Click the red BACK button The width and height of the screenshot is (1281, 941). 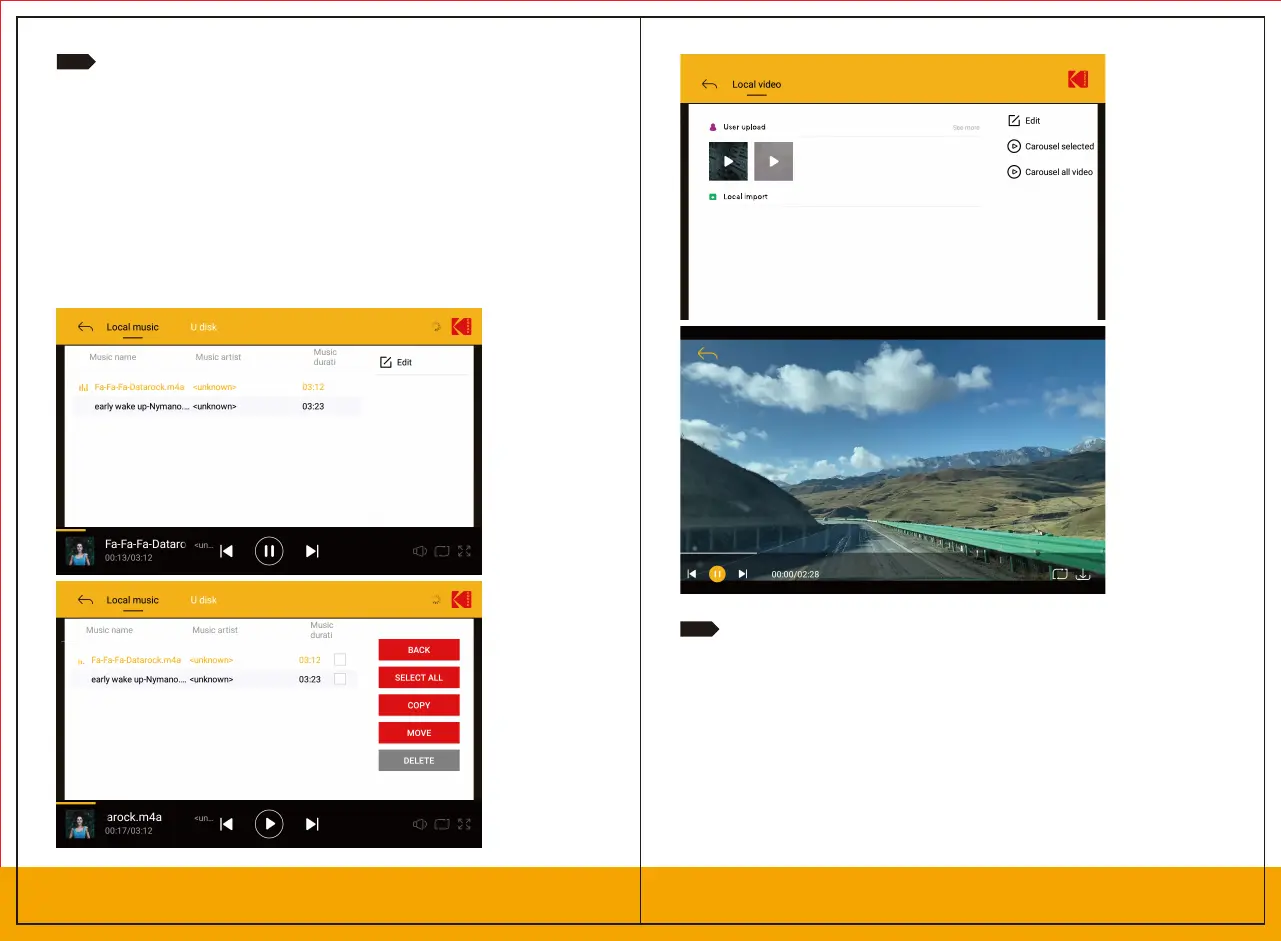coord(419,650)
